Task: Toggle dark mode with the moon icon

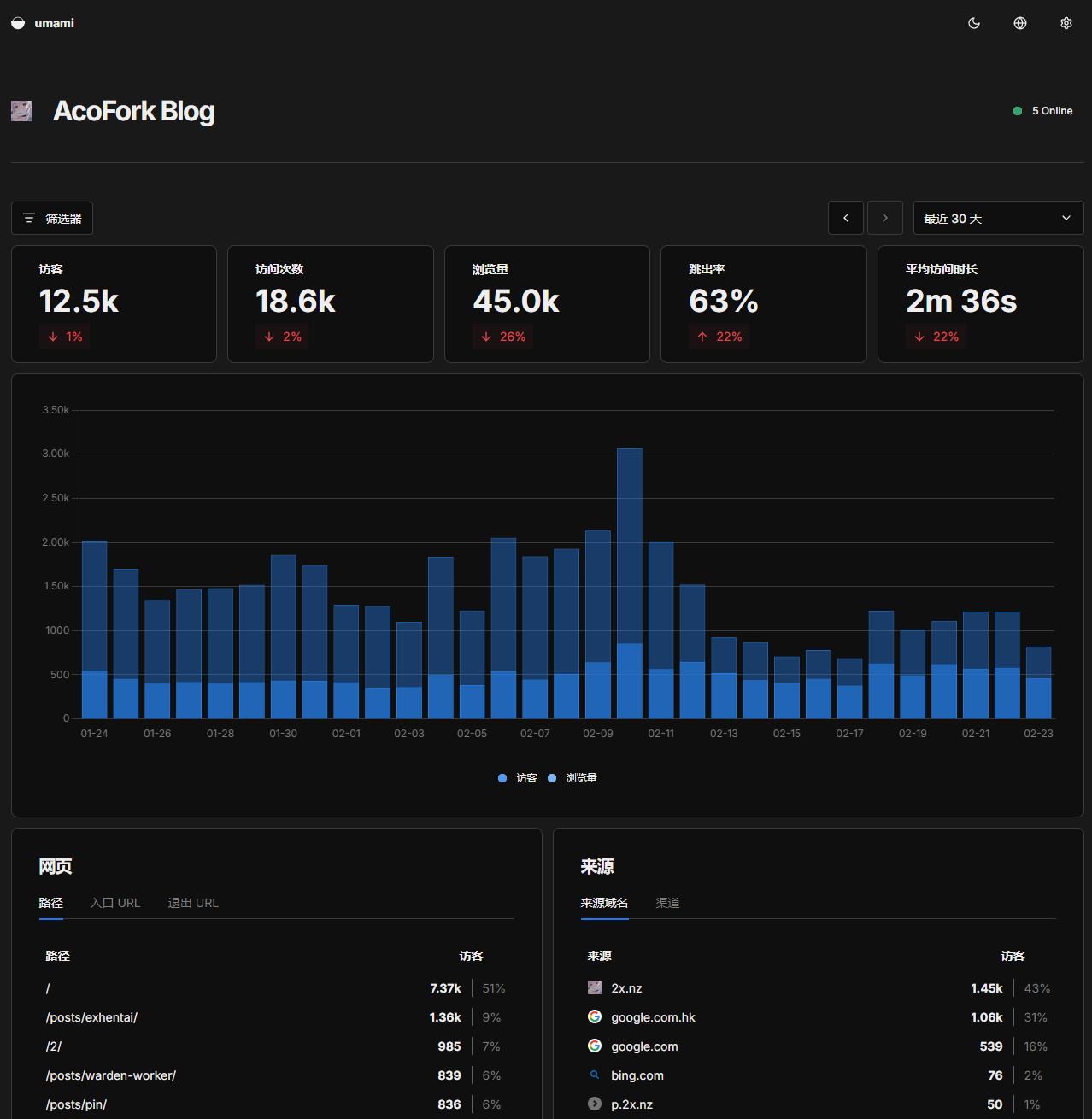Action: 974,23
